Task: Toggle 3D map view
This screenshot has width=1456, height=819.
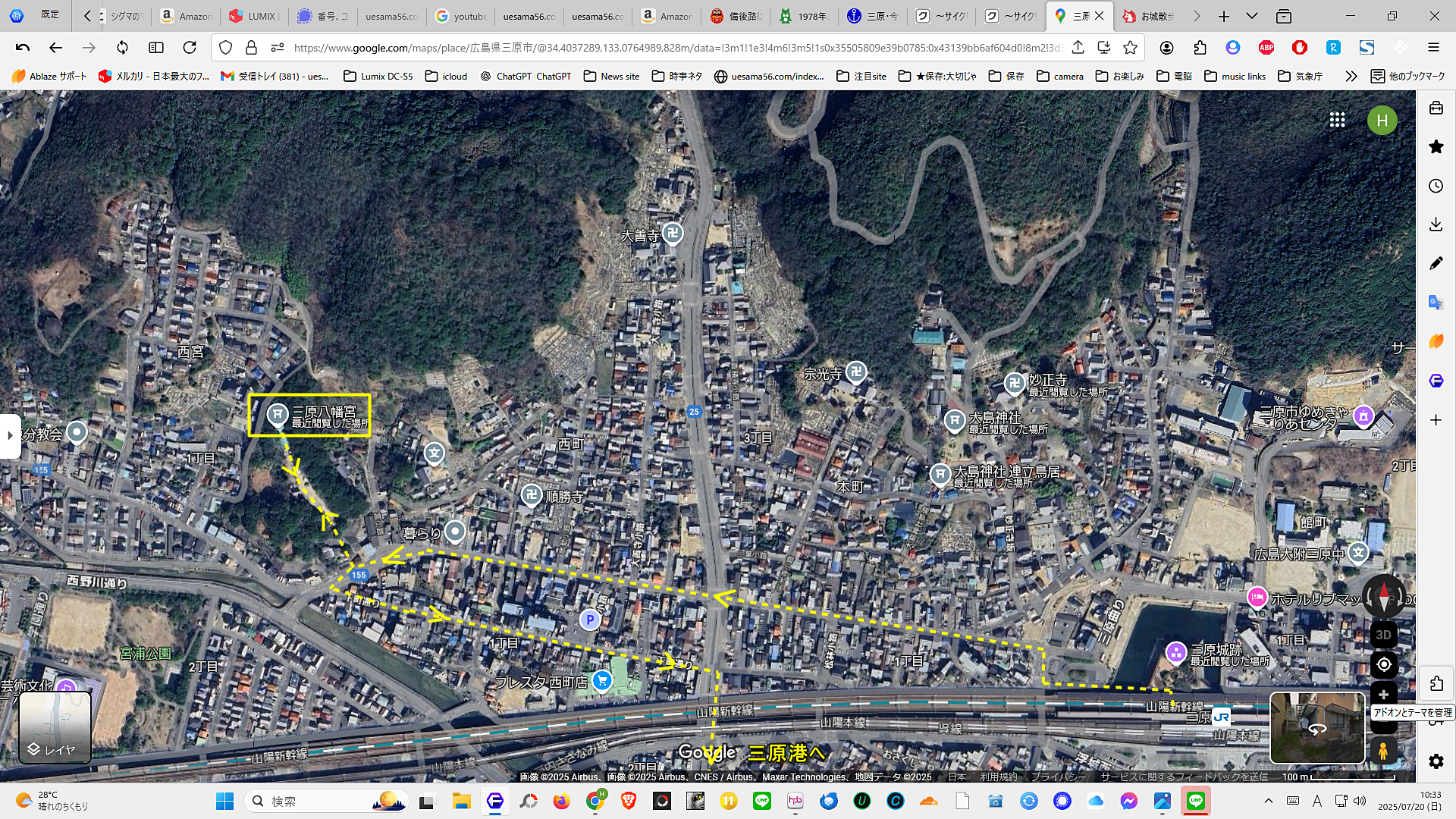Action: click(1384, 635)
